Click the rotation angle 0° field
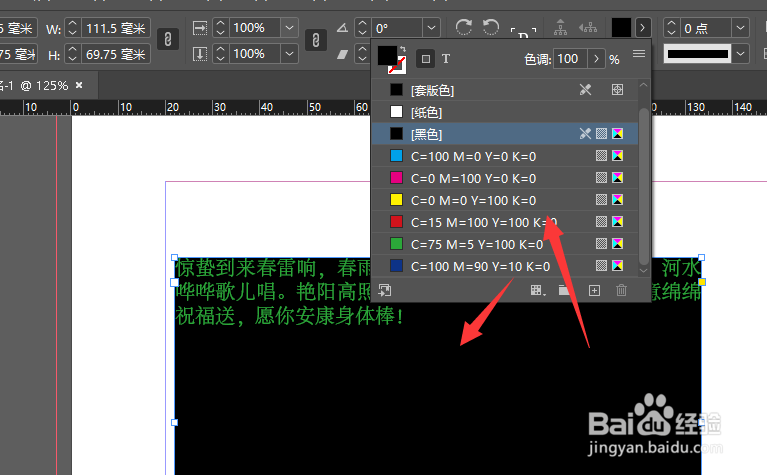The width and height of the screenshot is (767, 475). pyautogui.click(x=397, y=28)
